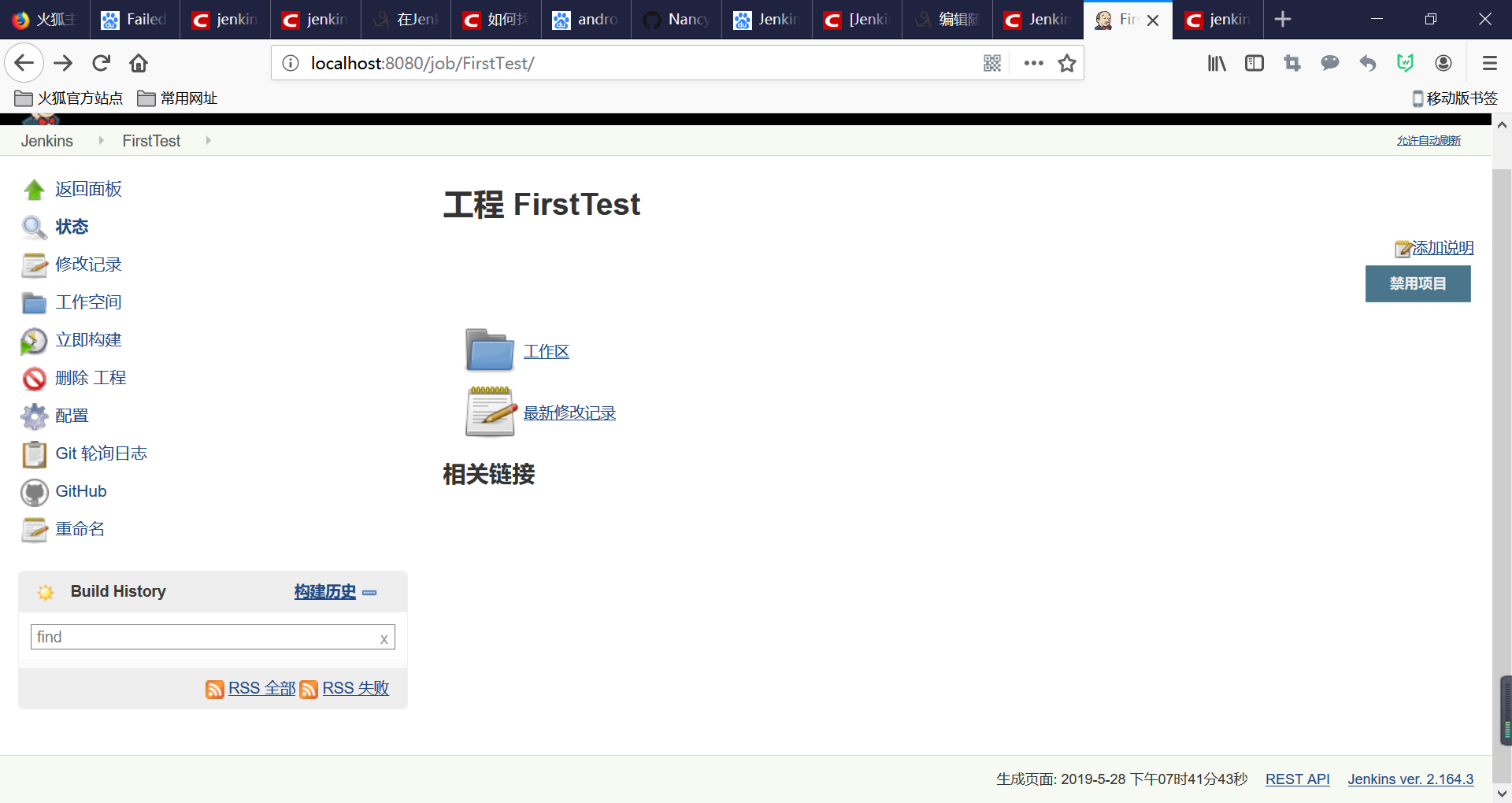Open the 立即构建 link
The image size is (1512, 803).
point(88,340)
